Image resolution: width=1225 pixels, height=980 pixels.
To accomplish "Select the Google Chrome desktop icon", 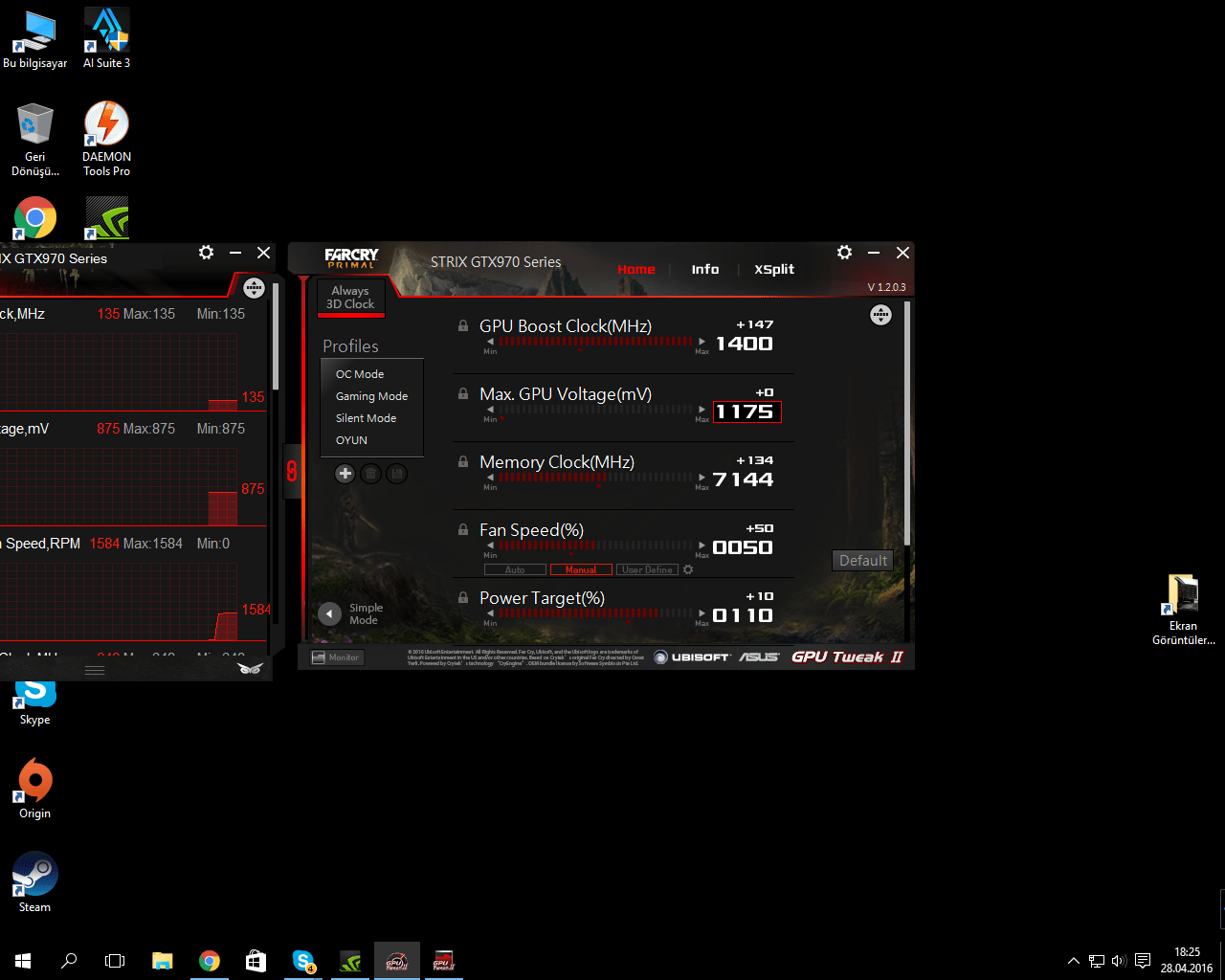I will click(35, 218).
